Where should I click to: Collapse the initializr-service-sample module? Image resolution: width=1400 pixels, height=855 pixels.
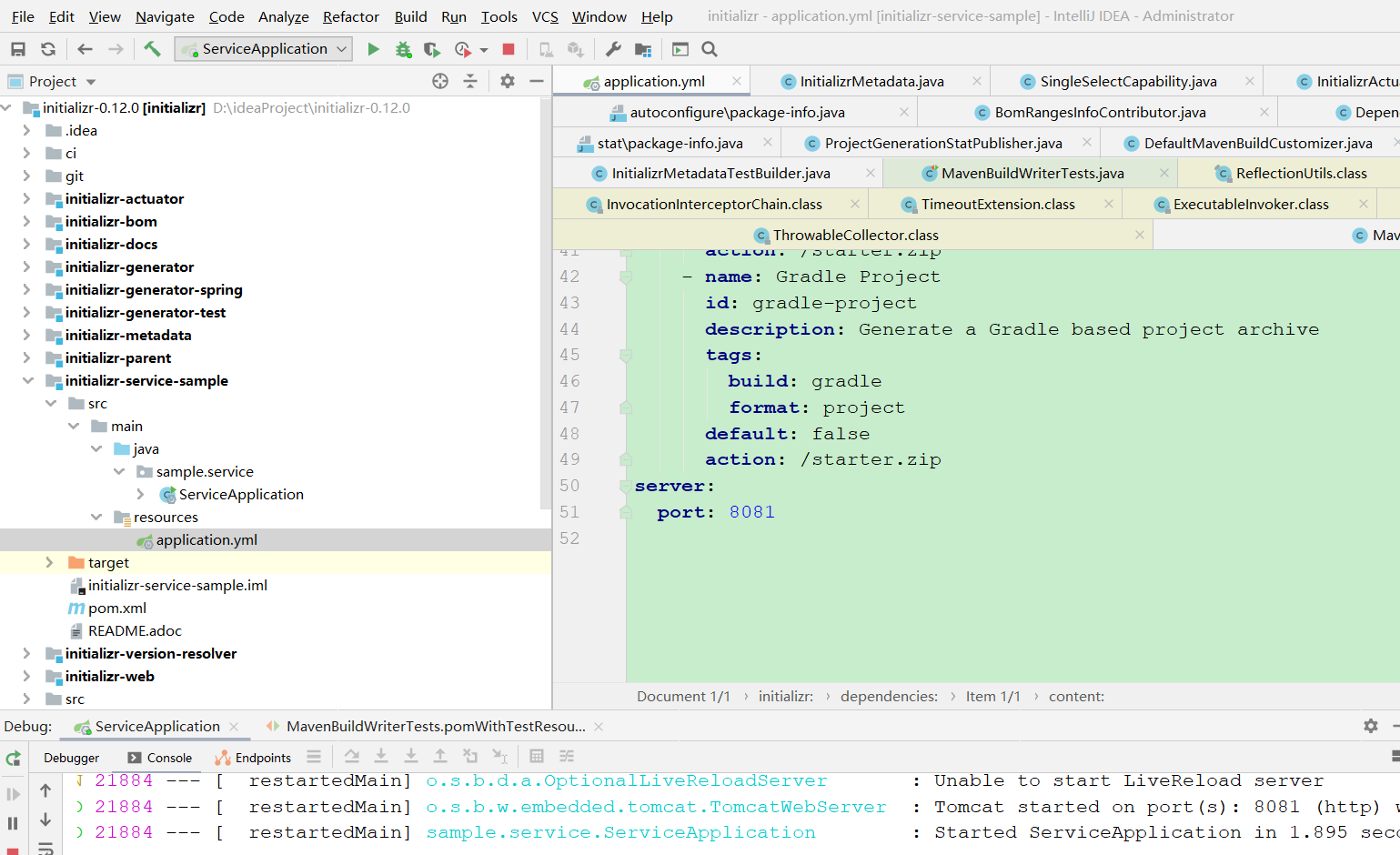(x=26, y=380)
